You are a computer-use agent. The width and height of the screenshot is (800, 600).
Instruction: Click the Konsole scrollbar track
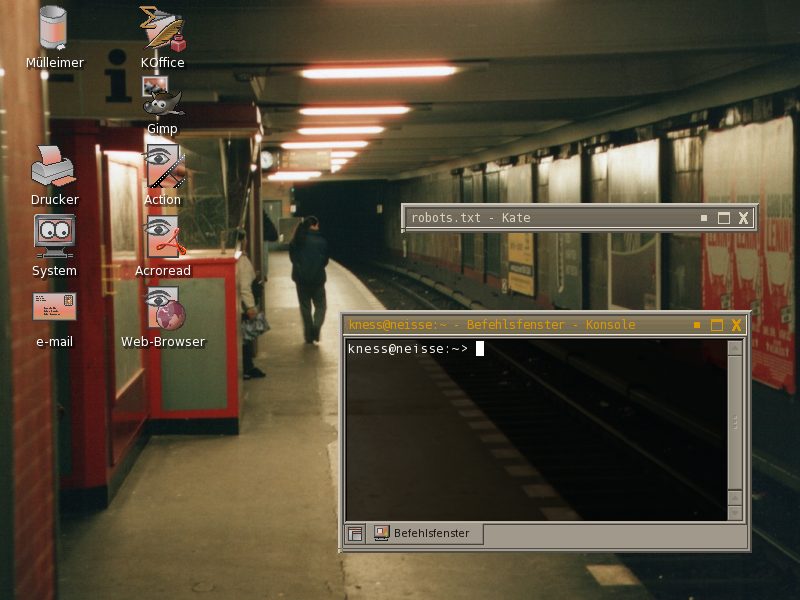(x=735, y=422)
